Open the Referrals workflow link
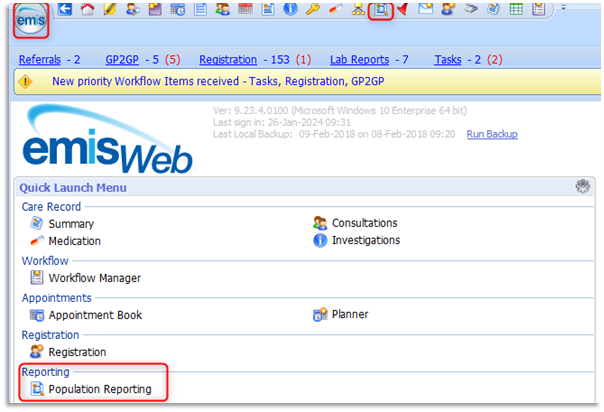Image resolution: width=604 pixels, height=412 pixels. pos(40,60)
